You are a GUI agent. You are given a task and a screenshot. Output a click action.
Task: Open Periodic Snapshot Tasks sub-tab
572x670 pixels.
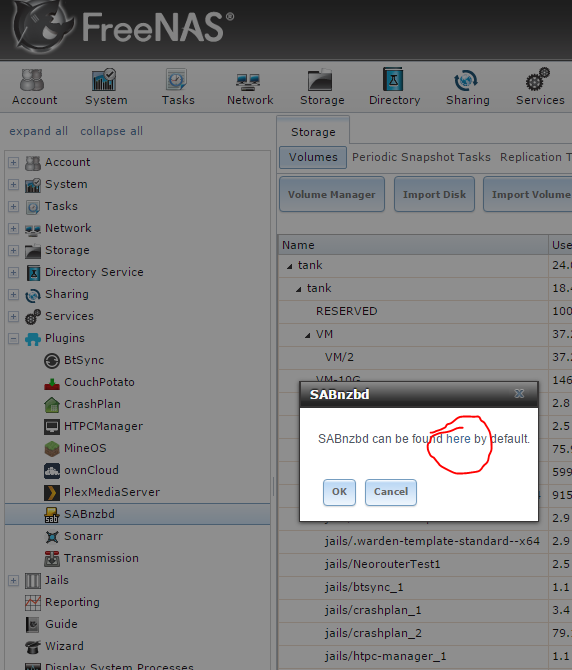[421, 157]
